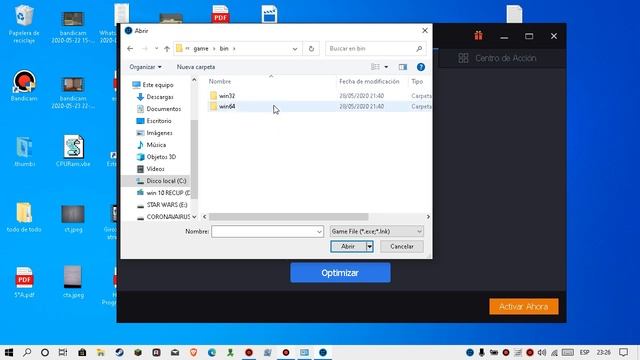Open taskbar search magnifier
640x360 pixels.
27,352
